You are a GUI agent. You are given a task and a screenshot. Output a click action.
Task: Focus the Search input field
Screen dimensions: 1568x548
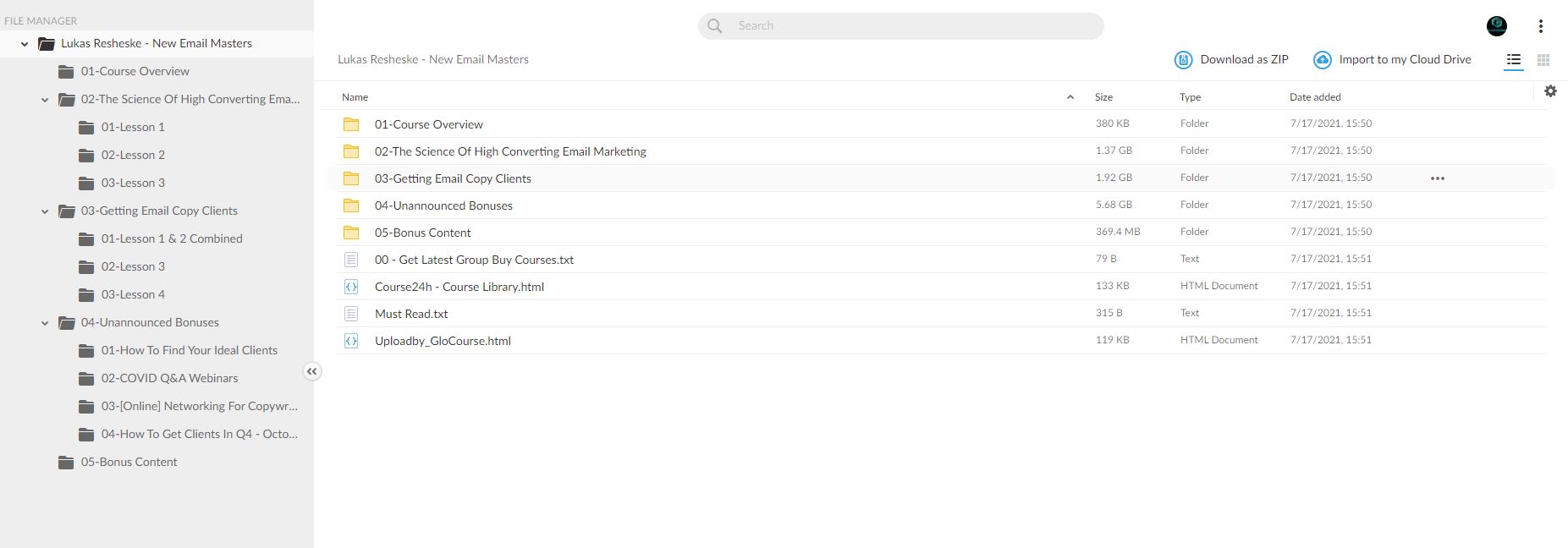[x=900, y=26]
